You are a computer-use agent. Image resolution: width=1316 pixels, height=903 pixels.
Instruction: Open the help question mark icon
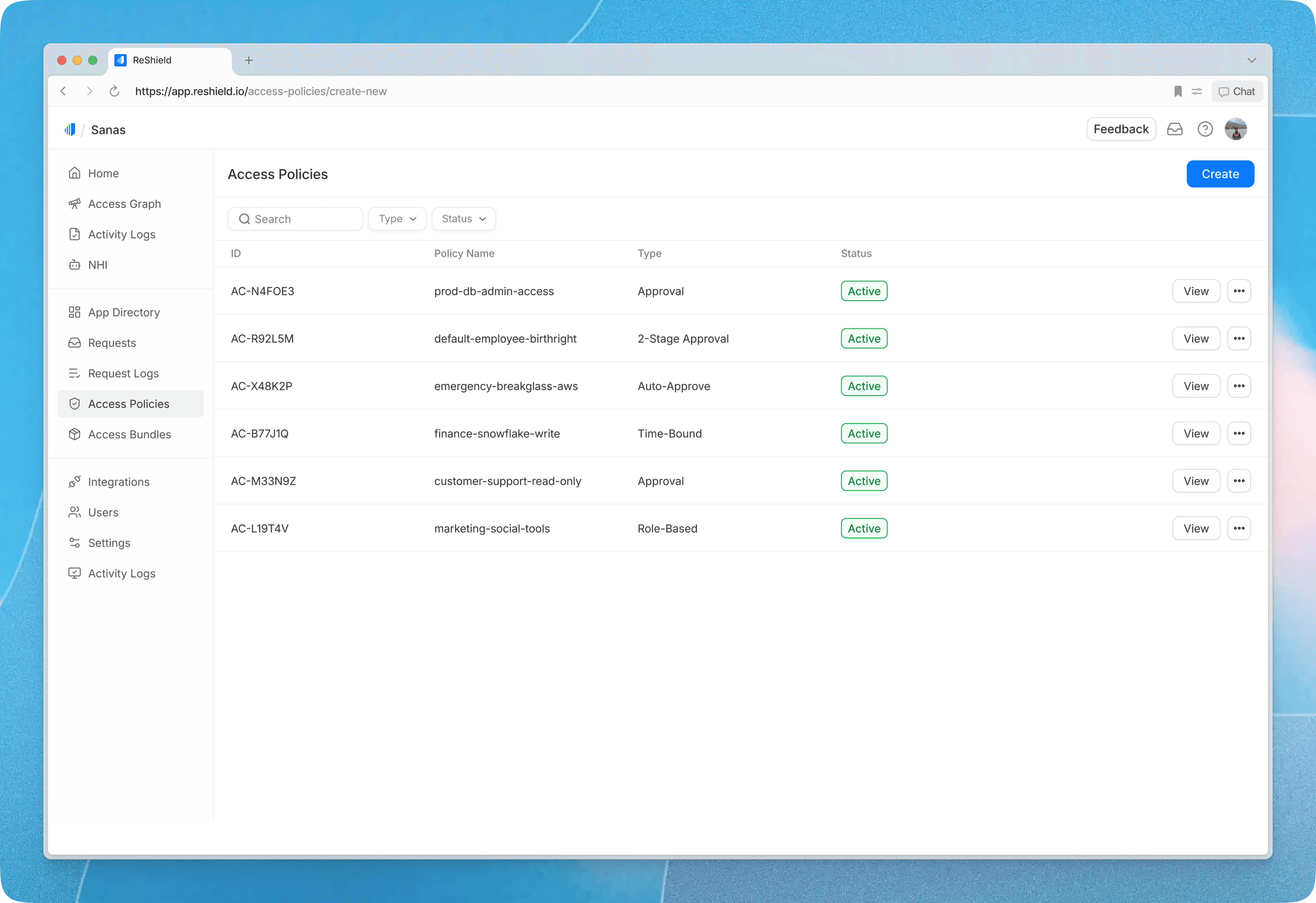click(1205, 129)
